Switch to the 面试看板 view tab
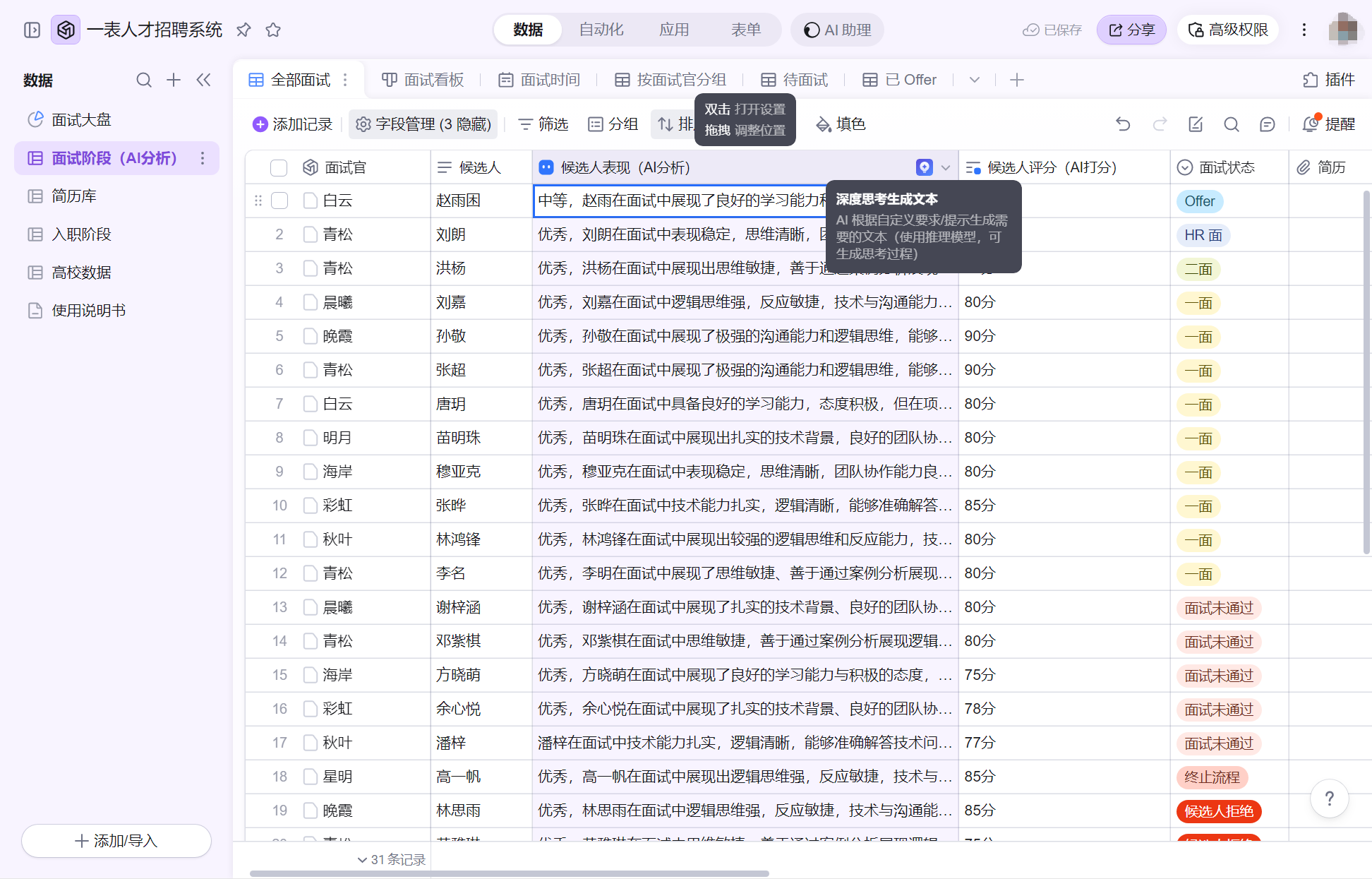The image size is (1372, 879). coord(423,80)
